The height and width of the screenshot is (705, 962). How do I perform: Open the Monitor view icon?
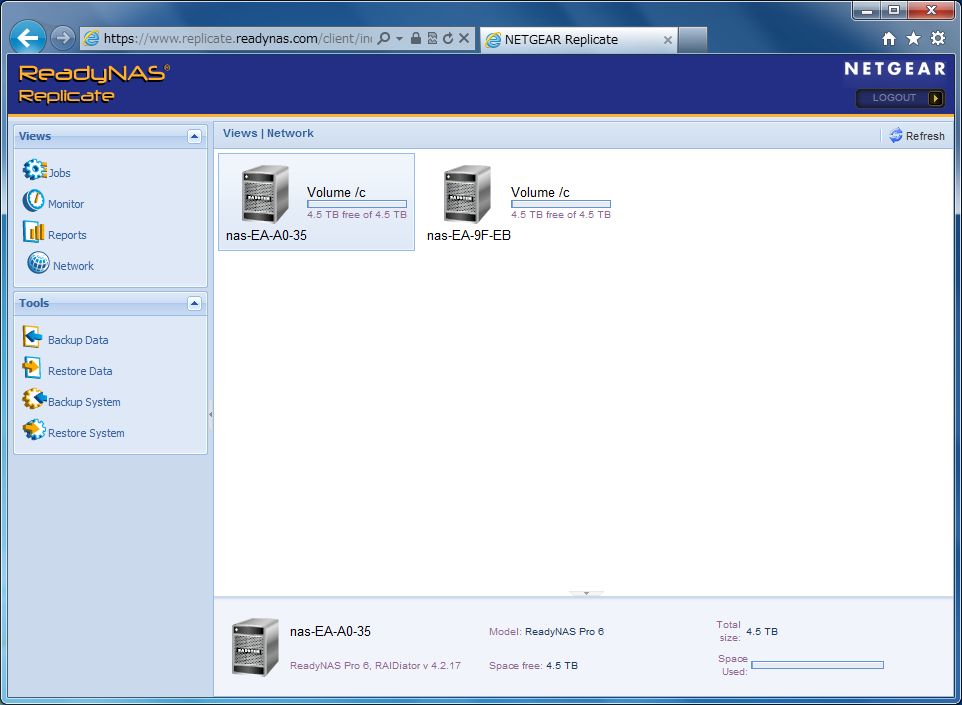pos(33,202)
